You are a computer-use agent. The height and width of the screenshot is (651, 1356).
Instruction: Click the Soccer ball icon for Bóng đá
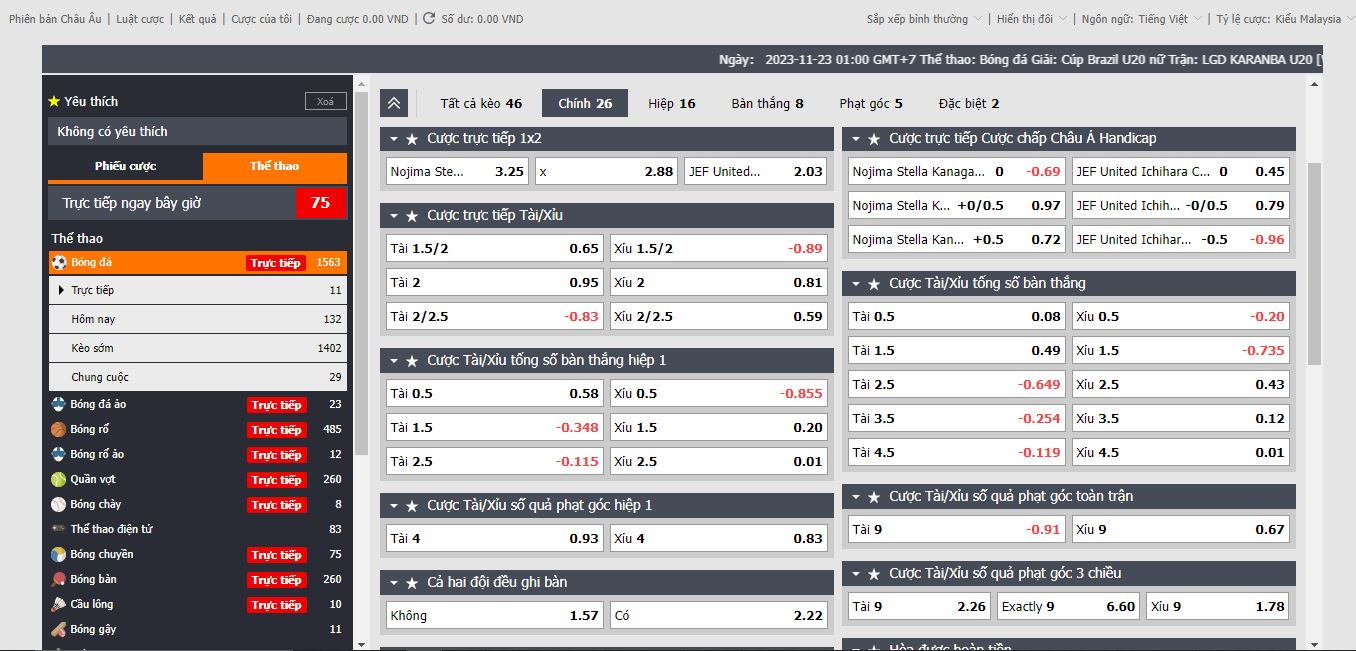click(x=59, y=263)
